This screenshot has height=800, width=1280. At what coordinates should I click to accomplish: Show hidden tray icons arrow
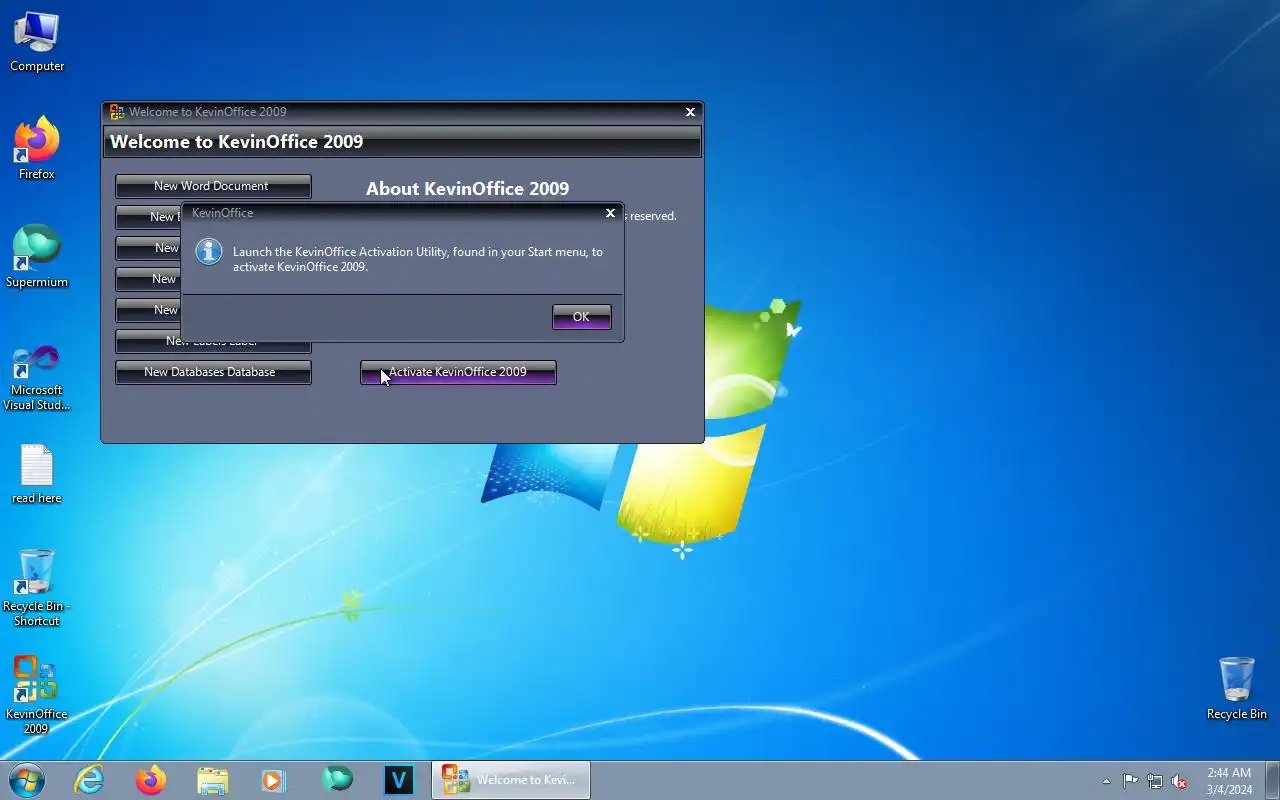(1106, 781)
